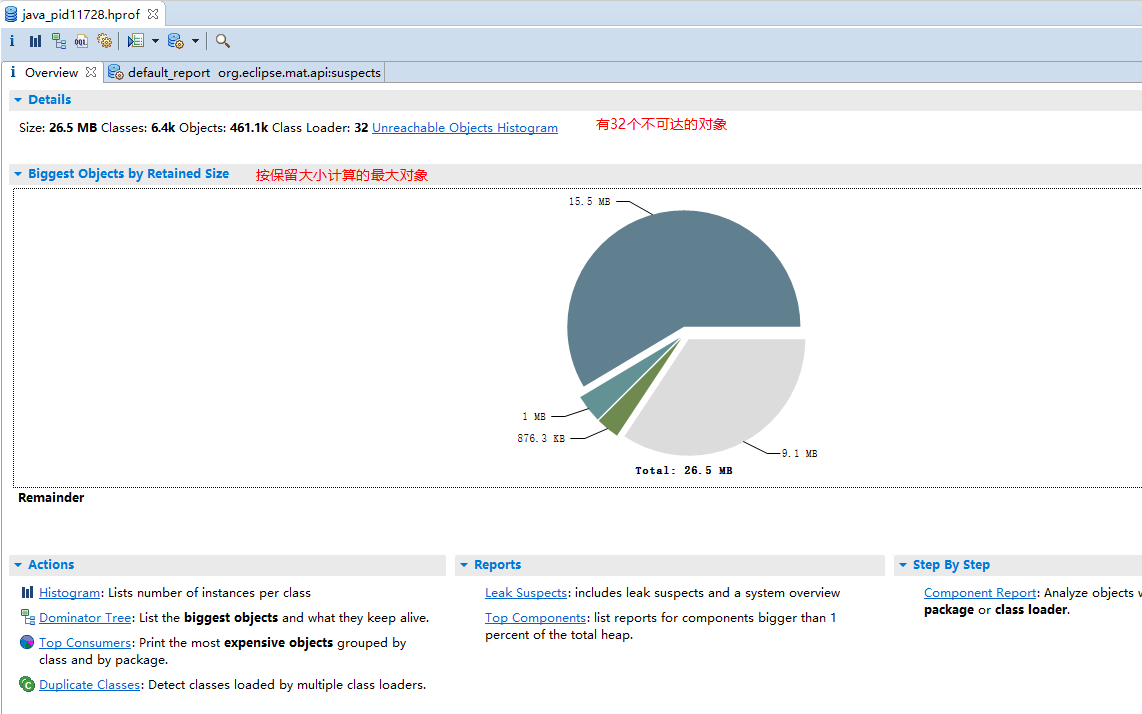Open Thread Overview gears icon
The height and width of the screenshot is (714, 1142).
(x=105, y=41)
